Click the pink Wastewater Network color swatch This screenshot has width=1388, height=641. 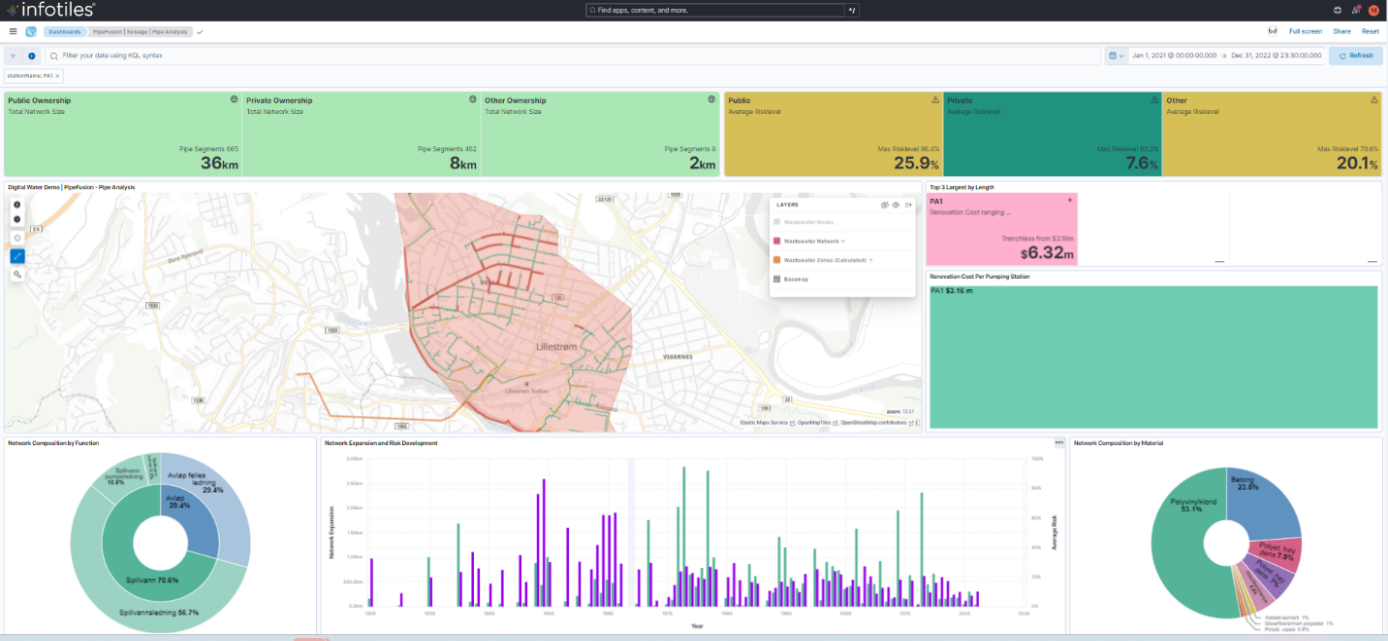click(x=777, y=241)
